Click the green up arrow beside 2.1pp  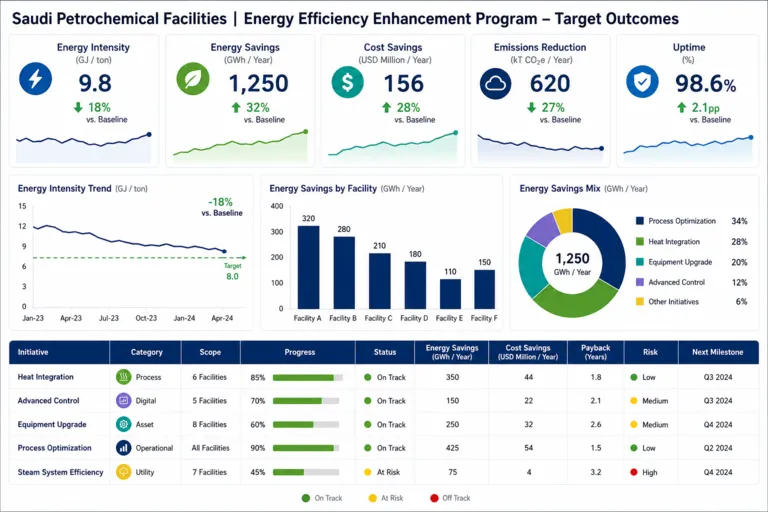[681, 107]
